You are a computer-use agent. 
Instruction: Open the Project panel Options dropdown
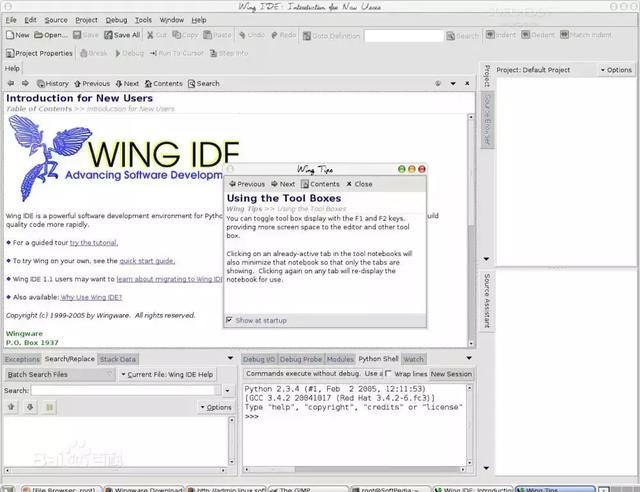pos(616,70)
